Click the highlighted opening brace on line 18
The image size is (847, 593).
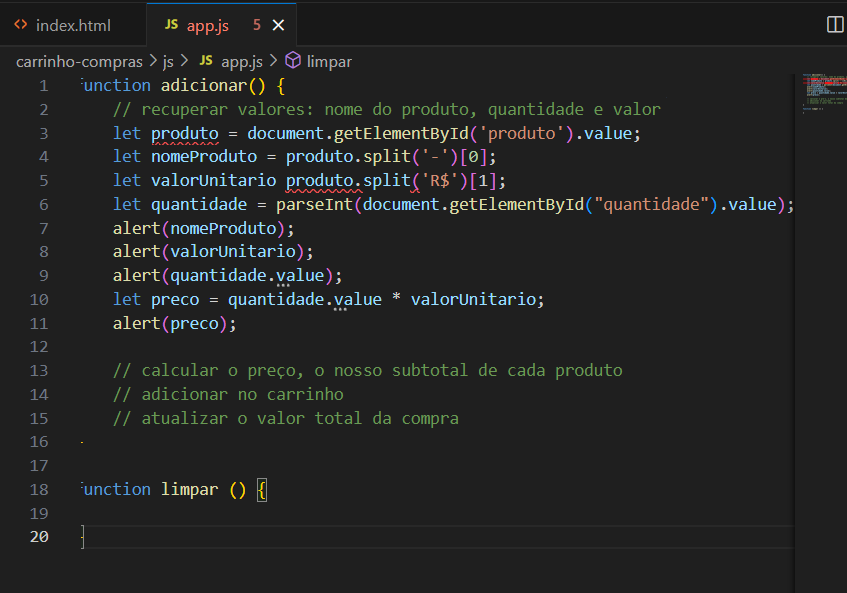(x=261, y=490)
